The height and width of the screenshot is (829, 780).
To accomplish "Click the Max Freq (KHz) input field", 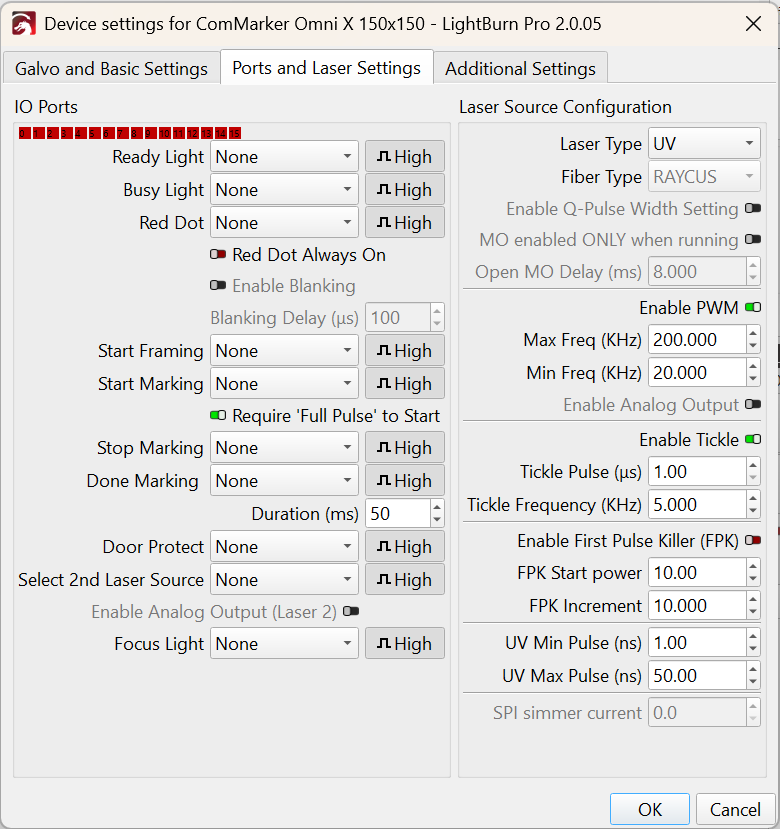I will [695, 340].
